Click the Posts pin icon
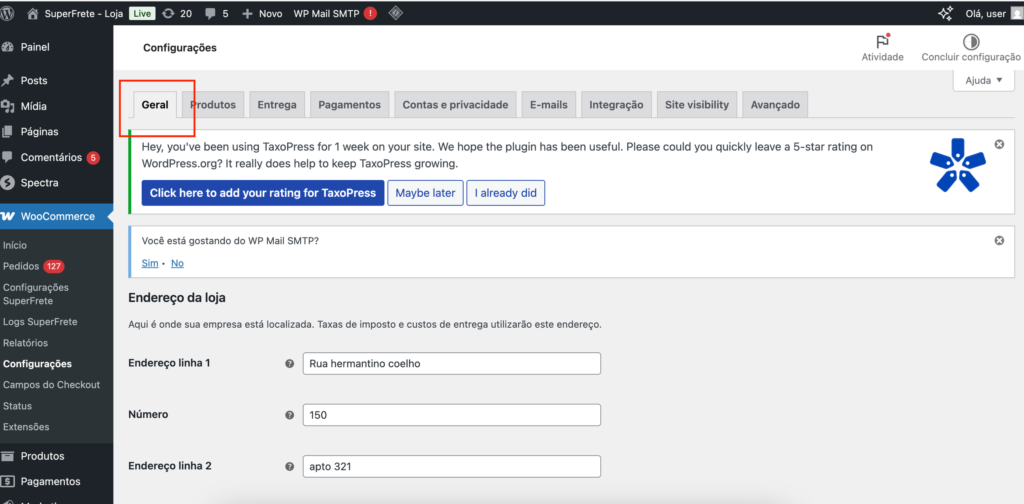This screenshot has width=1024, height=504. point(8,81)
